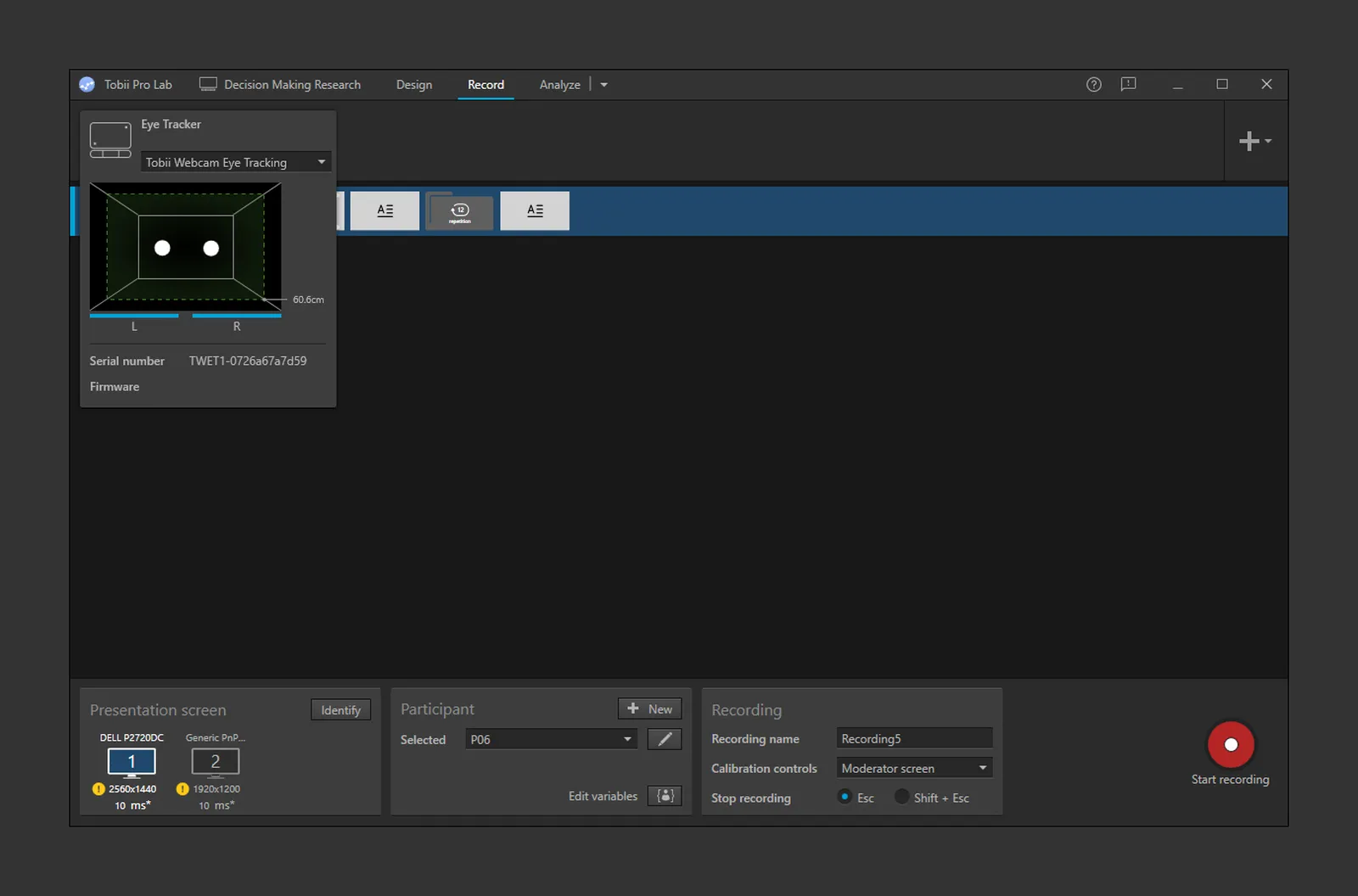Select monitor 2 Generic PnP icon
1358x896 pixels.
216,763
